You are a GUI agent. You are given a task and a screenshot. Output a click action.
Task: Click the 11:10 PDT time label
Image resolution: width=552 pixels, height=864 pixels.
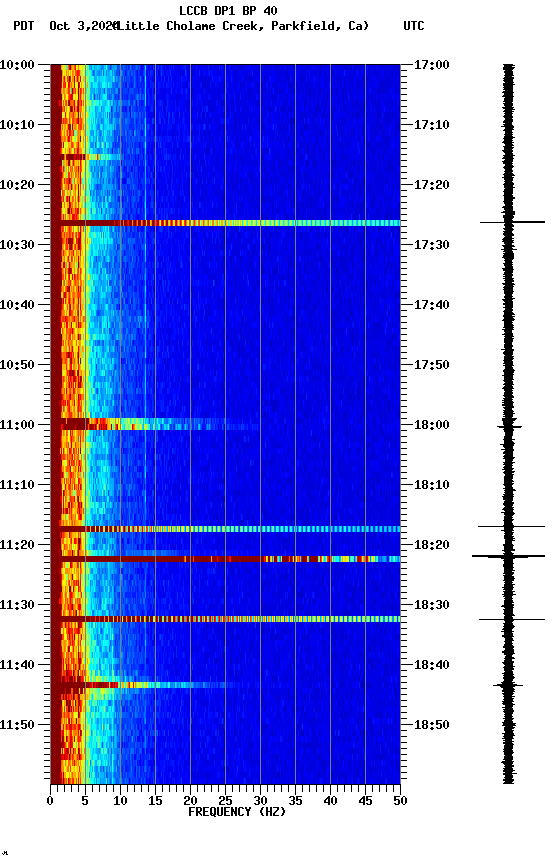point(17,485)
